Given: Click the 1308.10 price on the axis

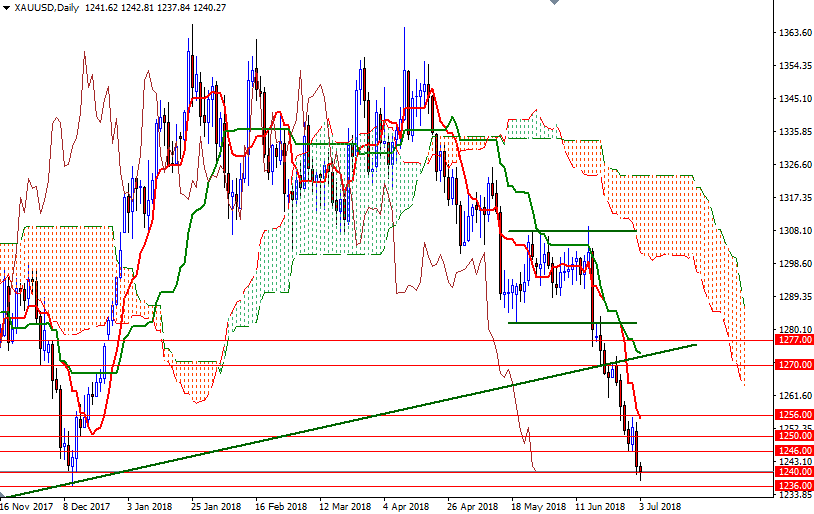Looking at the screenshot, I should pyautogui.click(x=794, y=230).
